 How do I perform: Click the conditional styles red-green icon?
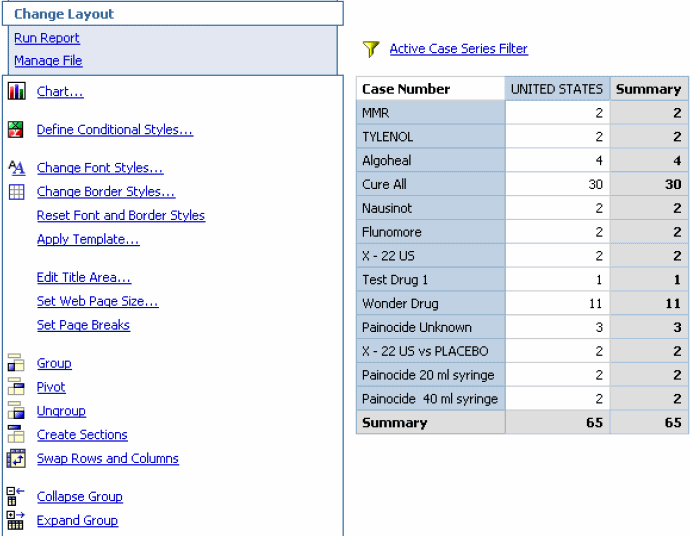16,129
